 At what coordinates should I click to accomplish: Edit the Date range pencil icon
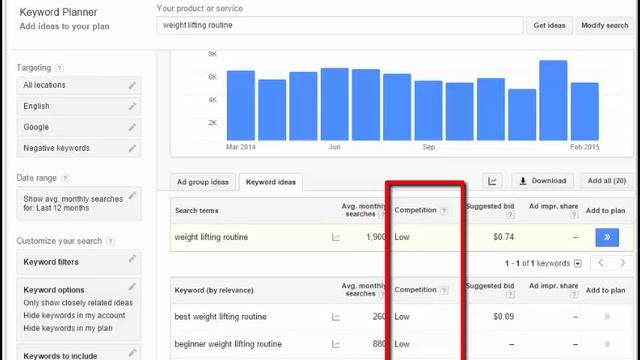pos(132,196)
